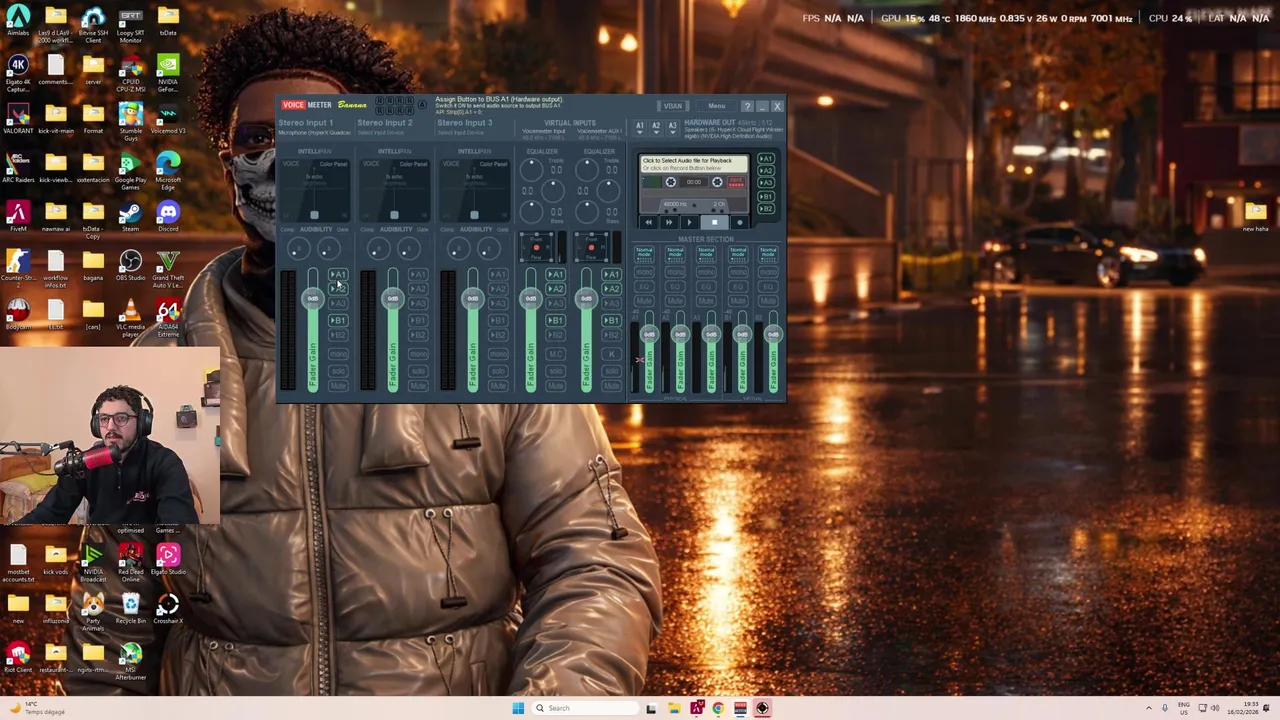The image size is (1280, 720).
Task: Select the 'kick vods' folder
Action: pos(55,558)
